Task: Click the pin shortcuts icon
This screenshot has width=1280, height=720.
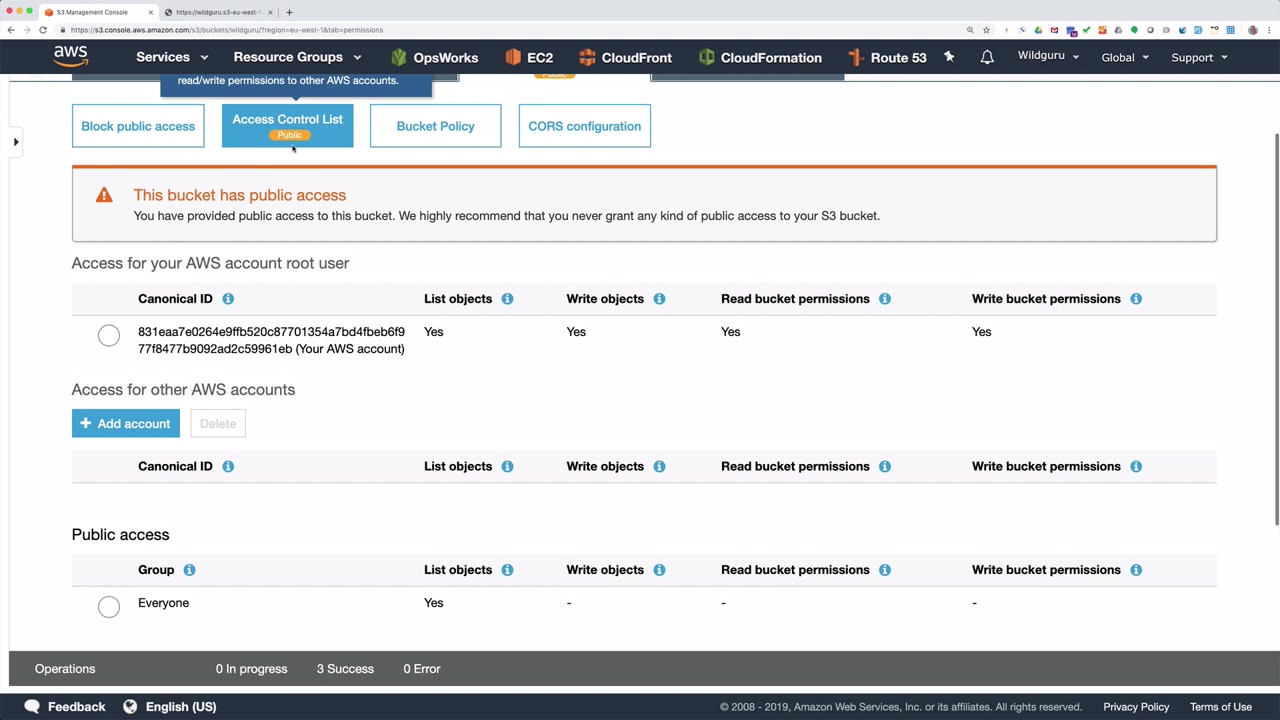Action: tap(949, 57)
